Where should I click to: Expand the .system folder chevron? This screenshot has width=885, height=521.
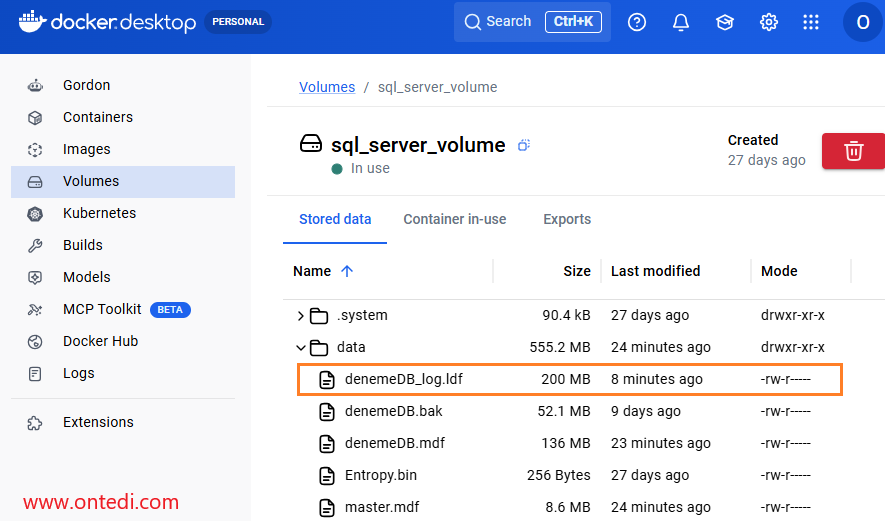tap(300, 316)
